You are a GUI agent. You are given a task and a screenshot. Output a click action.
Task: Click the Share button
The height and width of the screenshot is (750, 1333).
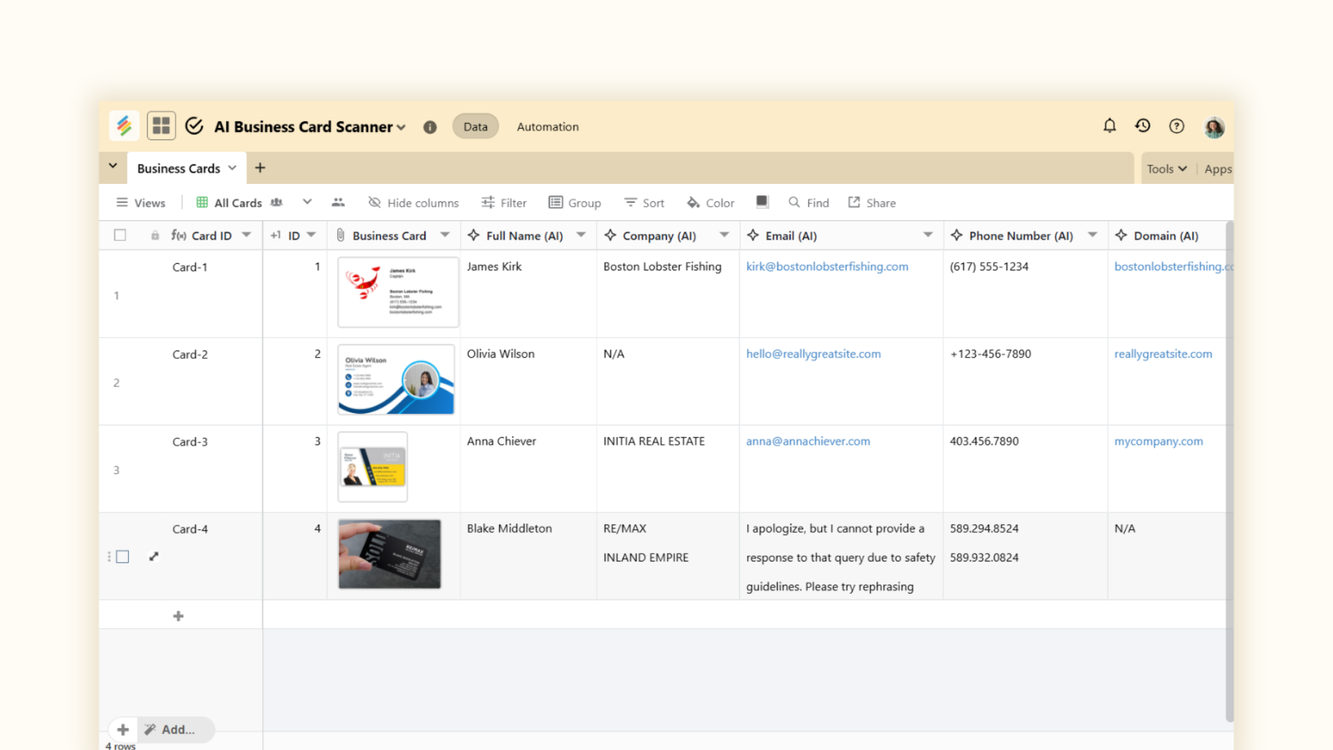click(x=871, y=202)
